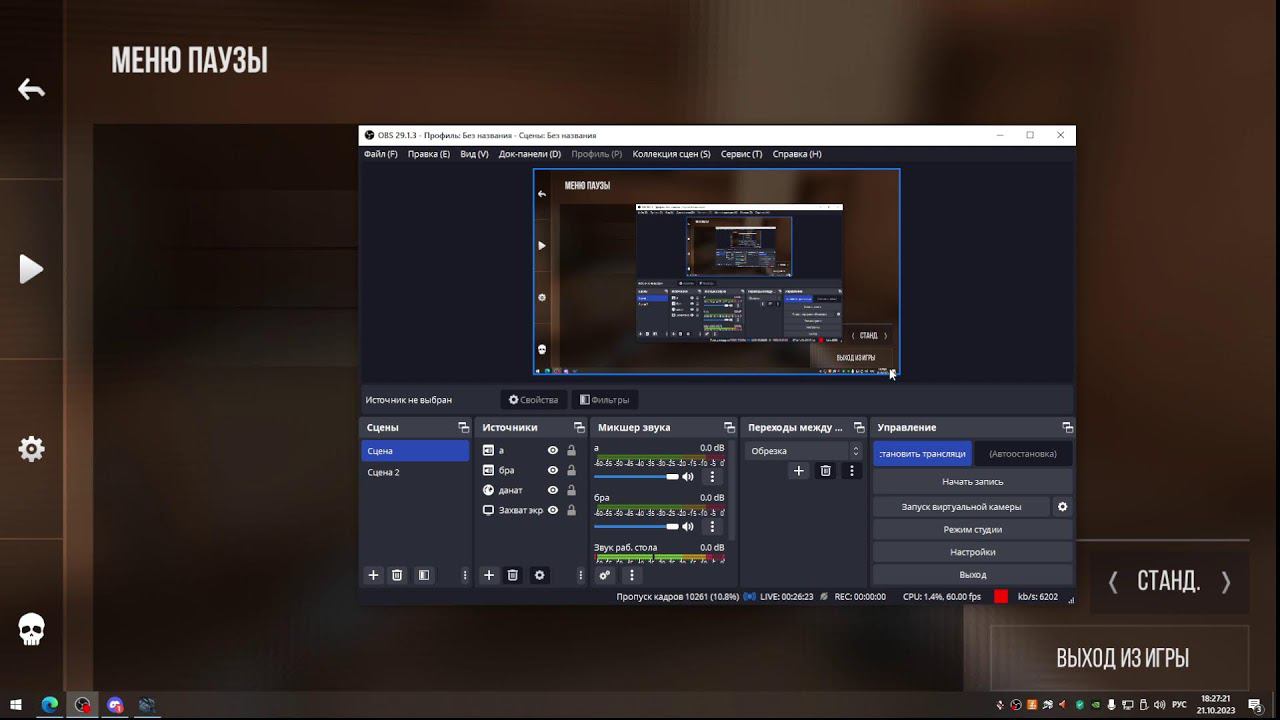
Task: Open advanced audio properties gears in the mixer
Action: coord(604,575)
